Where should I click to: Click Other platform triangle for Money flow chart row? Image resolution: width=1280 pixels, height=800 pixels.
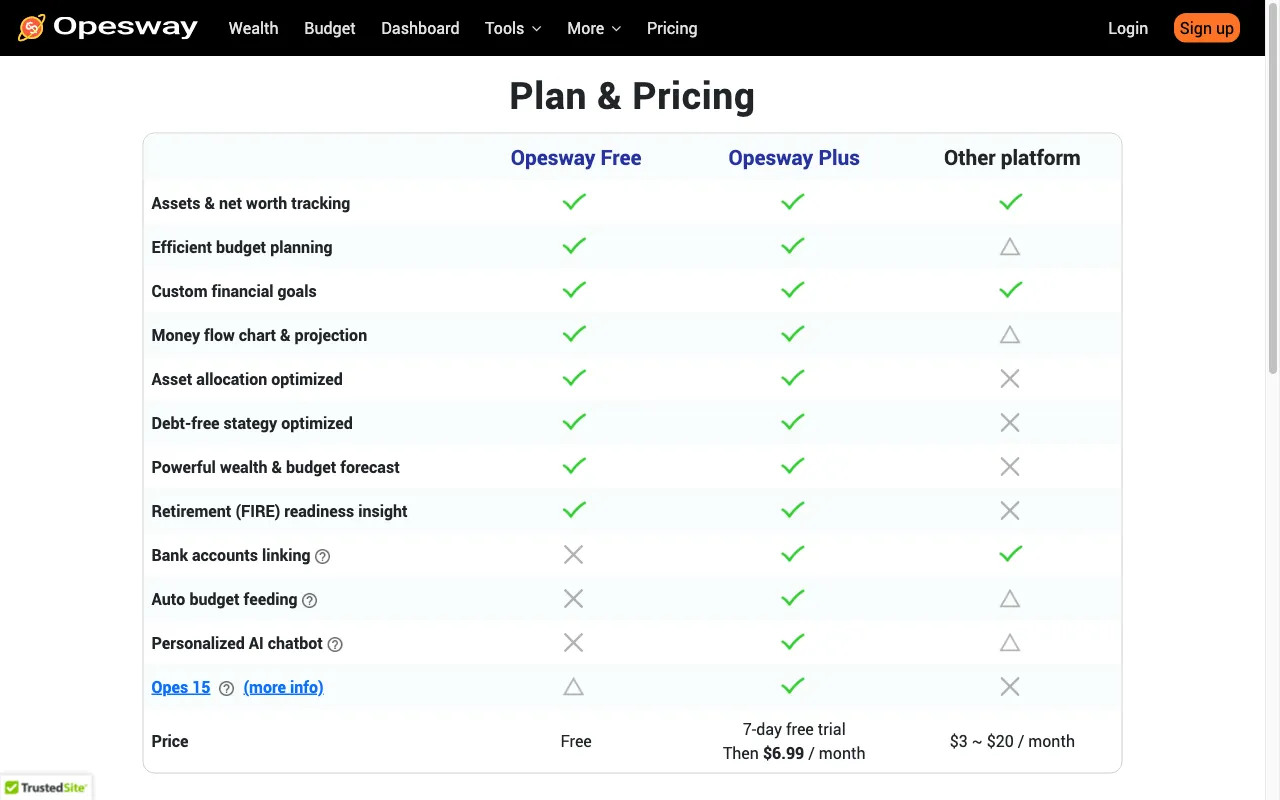click(x=1010, y=334)
